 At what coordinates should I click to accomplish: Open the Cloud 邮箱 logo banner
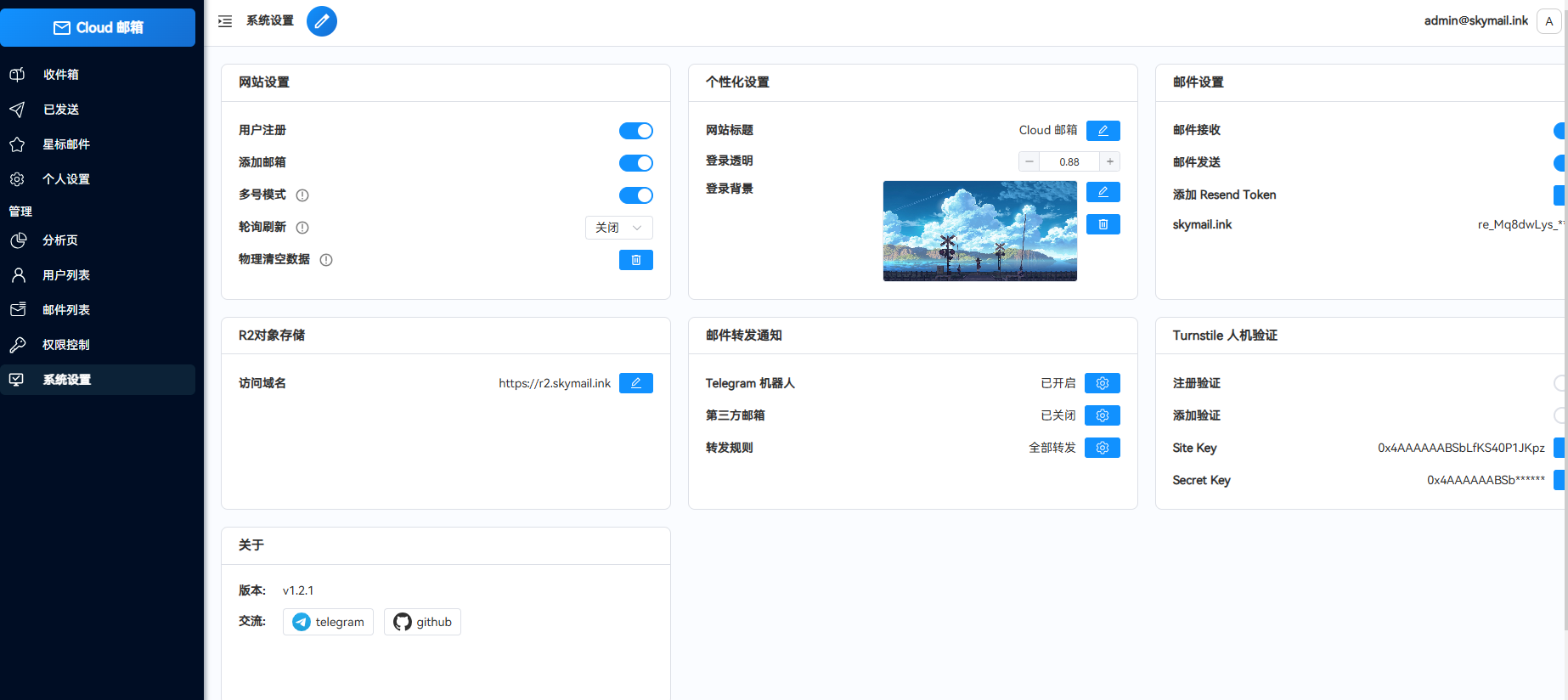[98, 27]
